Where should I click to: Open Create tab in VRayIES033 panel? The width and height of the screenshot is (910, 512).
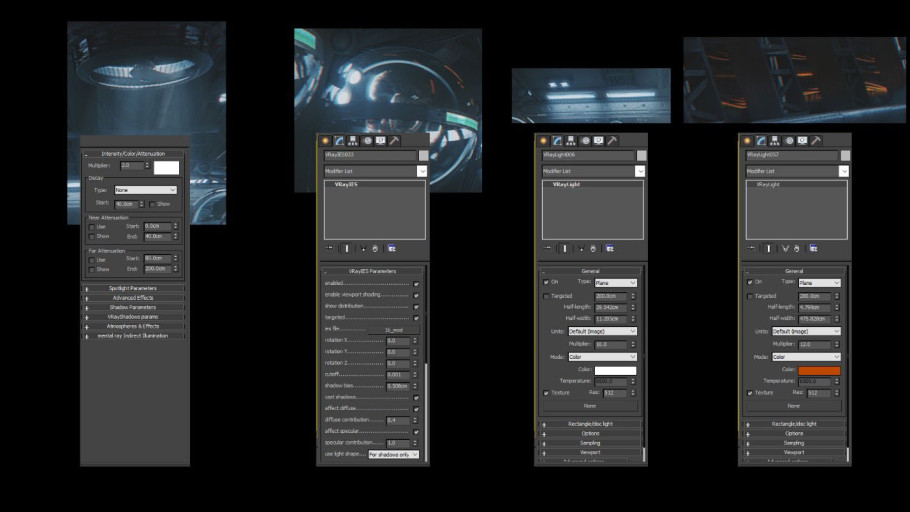point(326,140)
